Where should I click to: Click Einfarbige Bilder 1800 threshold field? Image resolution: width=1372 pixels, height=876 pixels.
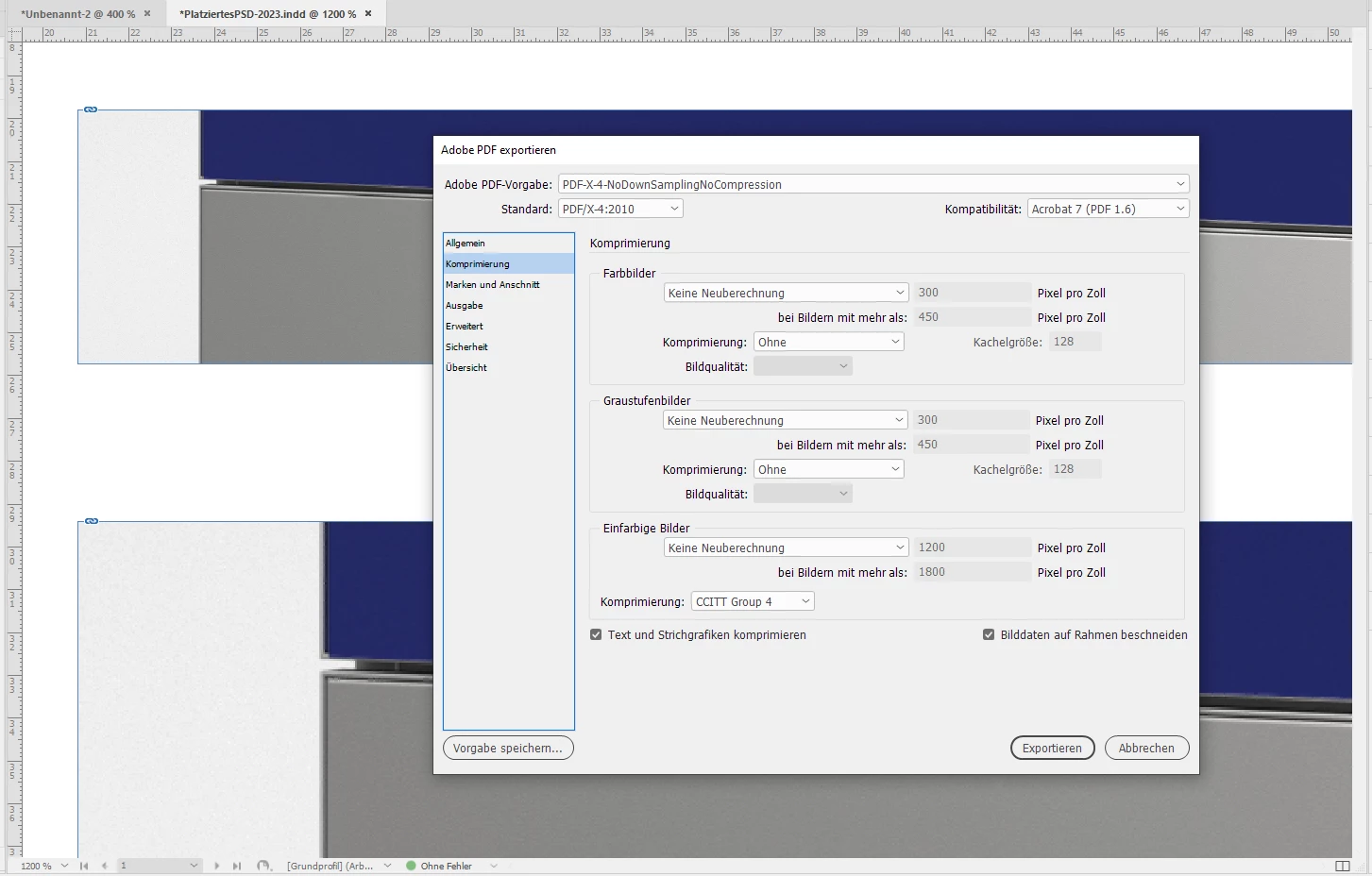click(973, 572)
